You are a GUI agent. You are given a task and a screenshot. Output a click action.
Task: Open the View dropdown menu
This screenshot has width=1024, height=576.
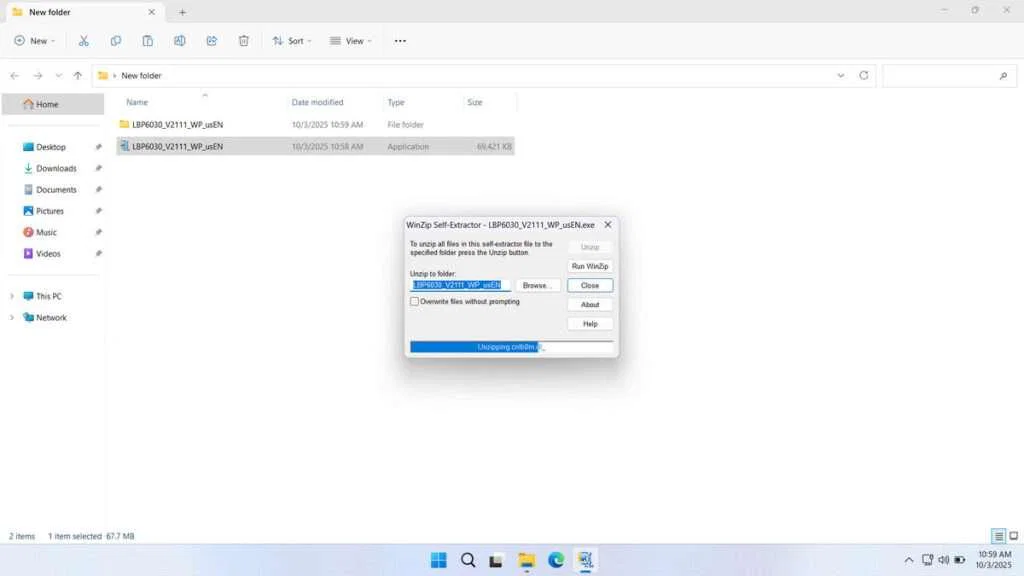(x=350, y=41)
